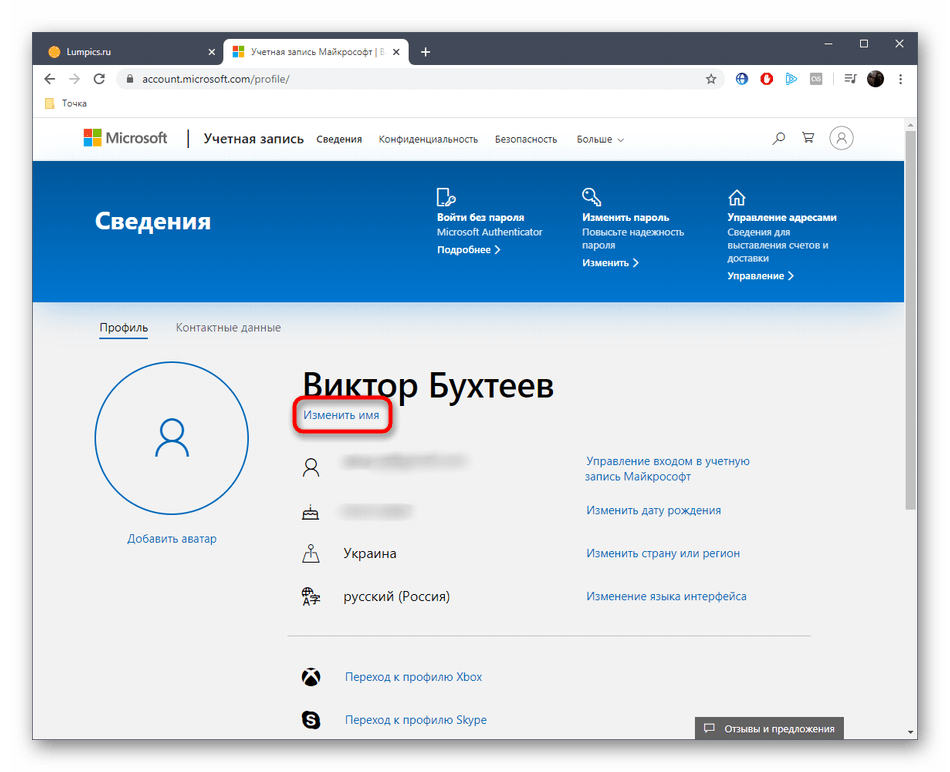Bookmark page with star icon
The width and height of the screenshot is (950, 772).
[x=711, y=79]
